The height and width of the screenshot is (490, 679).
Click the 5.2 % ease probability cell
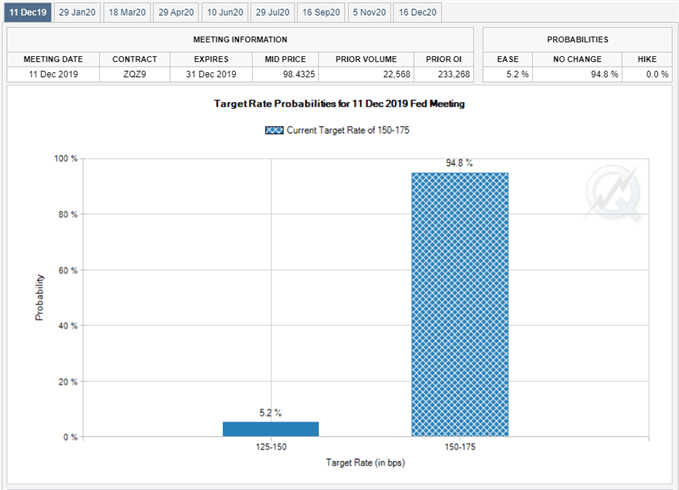508,74
